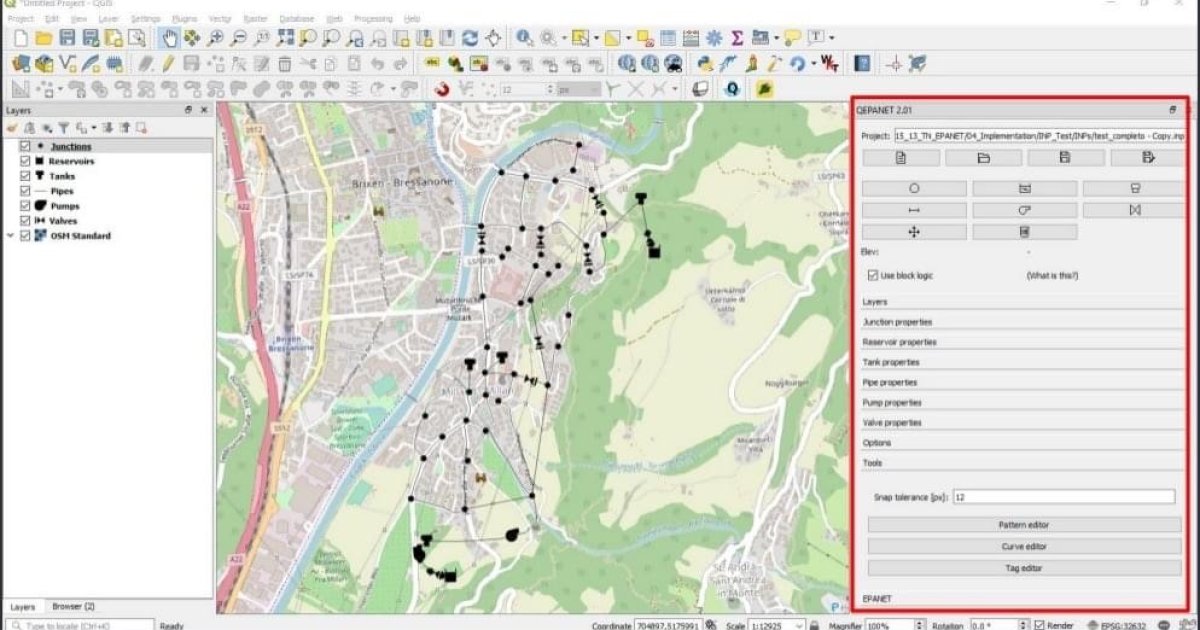Screen dimensions: 1200x630
Task: Expand the Pump properties section
Action: coord(1020,402)
